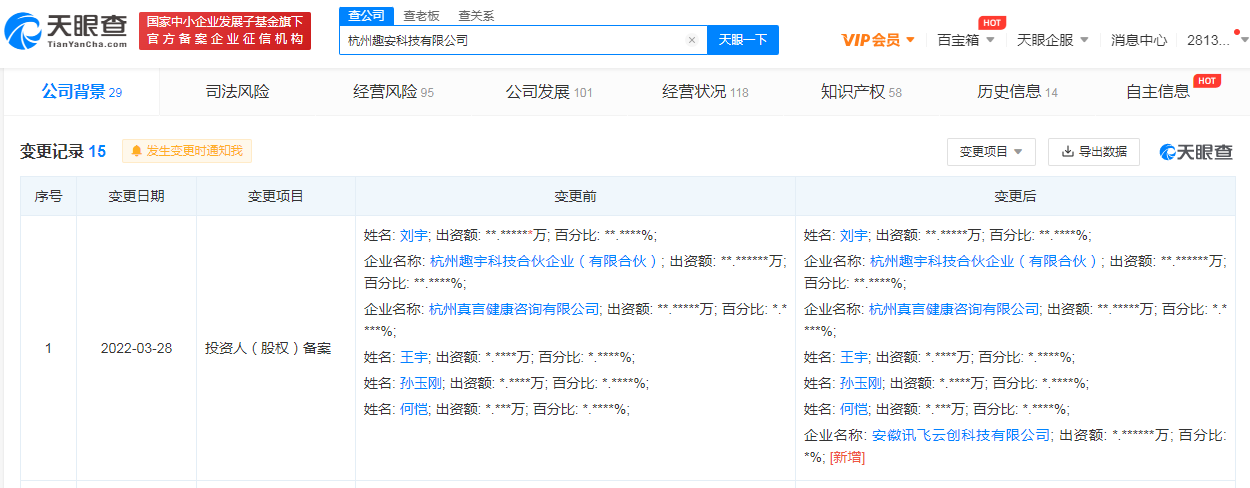Open the VIP会员 dropdown
1250x488 pixels.
[x=878, y=40]
